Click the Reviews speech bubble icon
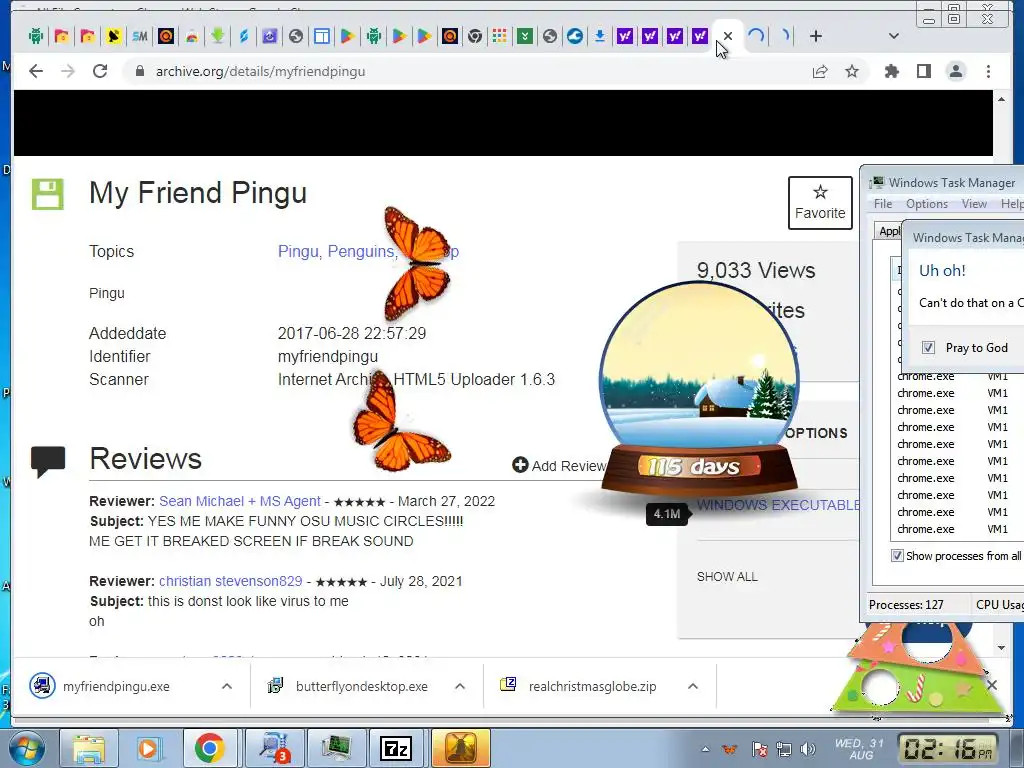Image resolution: width=1024 pixels, height=768 pixels. 48,462
